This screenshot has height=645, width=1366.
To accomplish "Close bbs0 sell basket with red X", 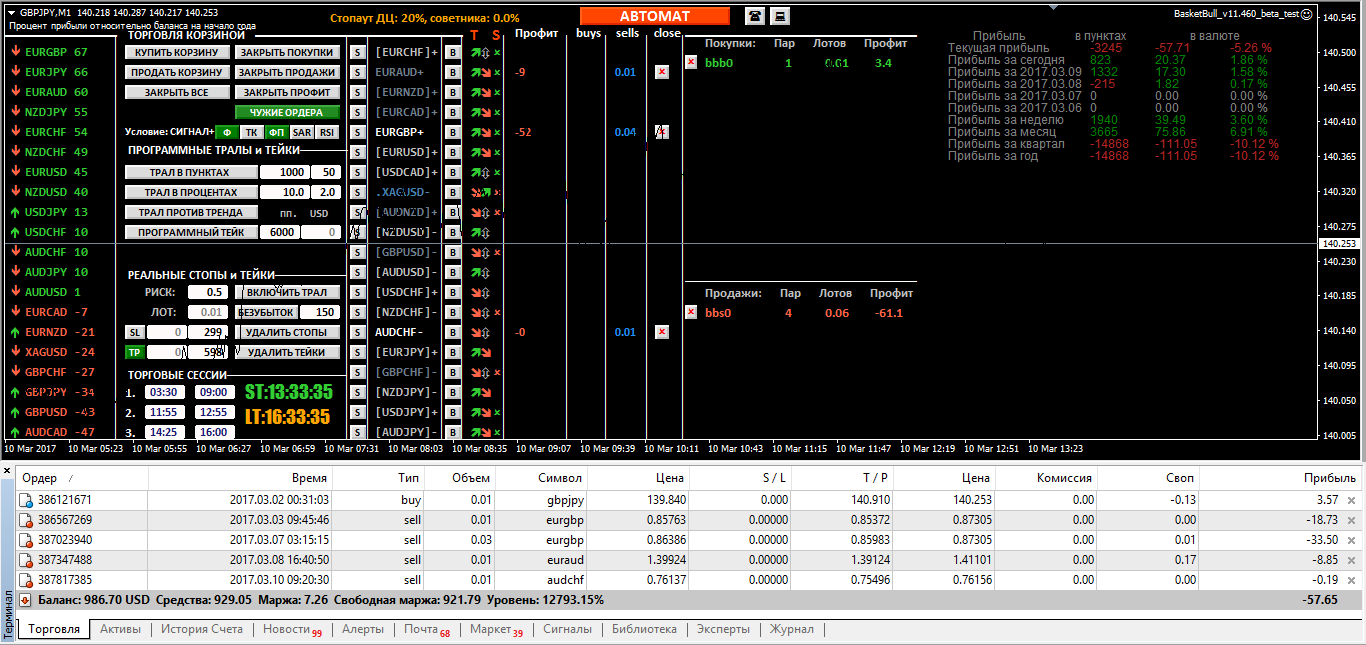I will pos(691,312).
